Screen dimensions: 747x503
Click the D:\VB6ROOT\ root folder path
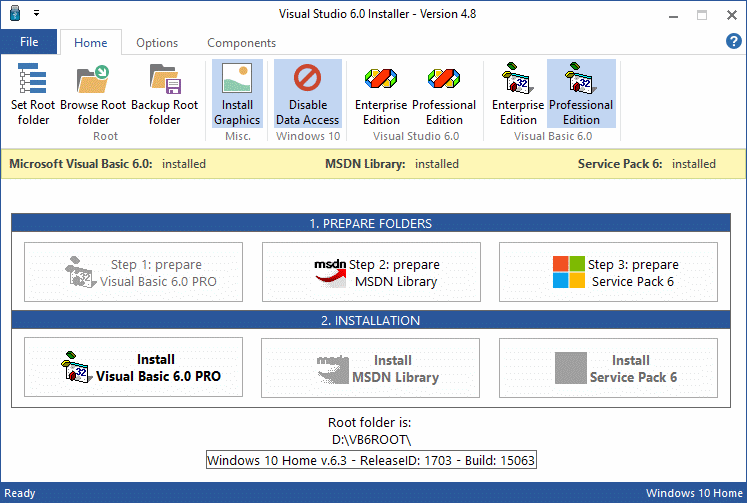point(371,439)
